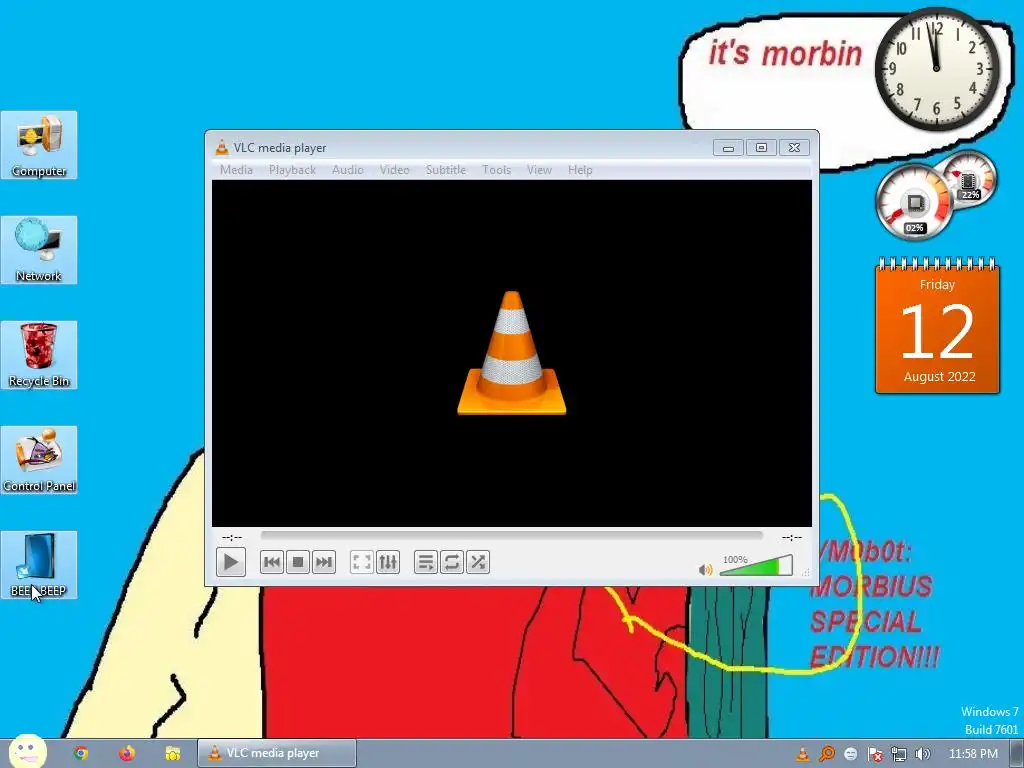Open the Start menu smiley orb
1024x768 pixels.
(x=27, y=752)
